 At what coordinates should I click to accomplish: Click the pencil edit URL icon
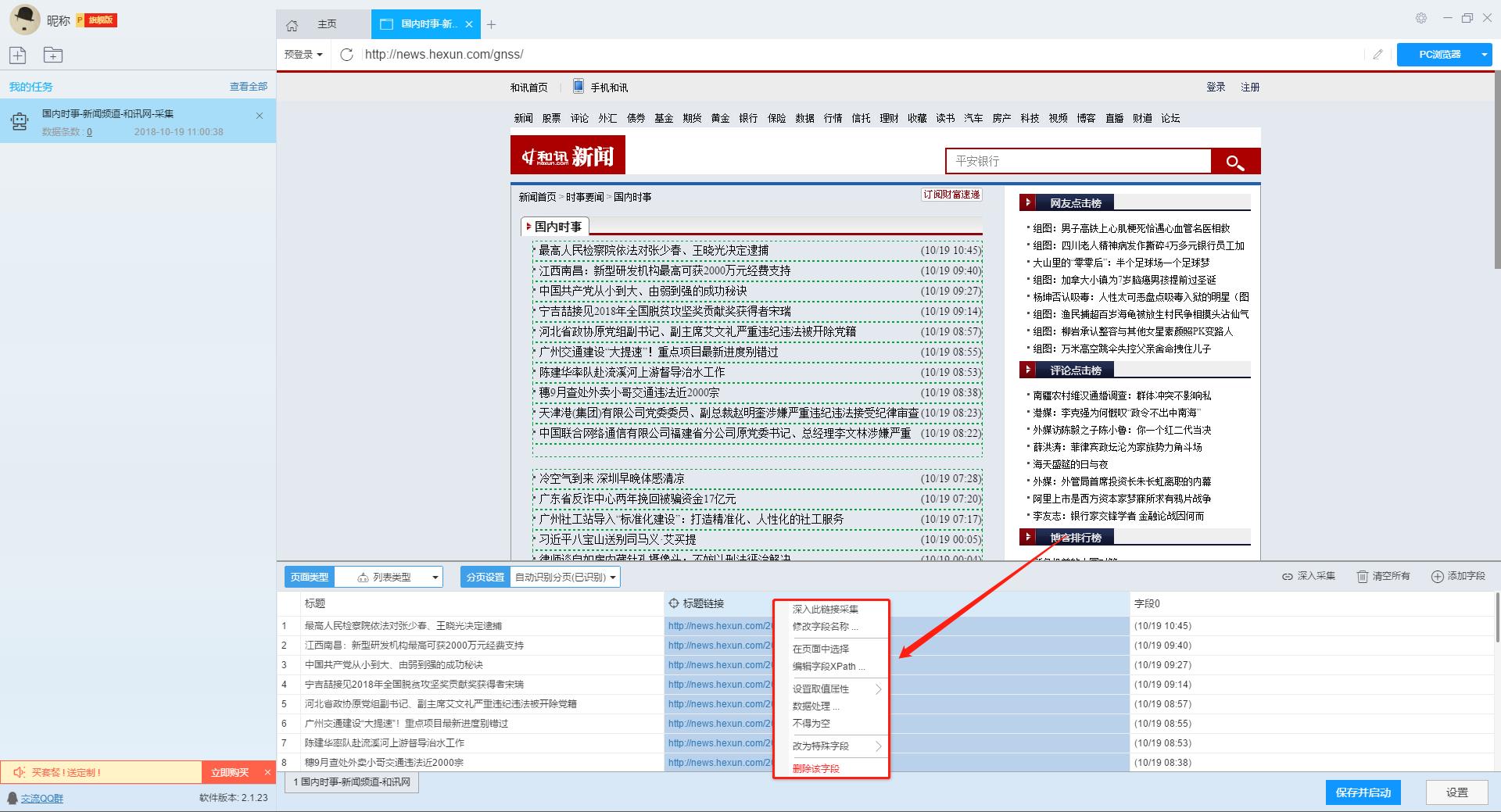[1377, 54]
